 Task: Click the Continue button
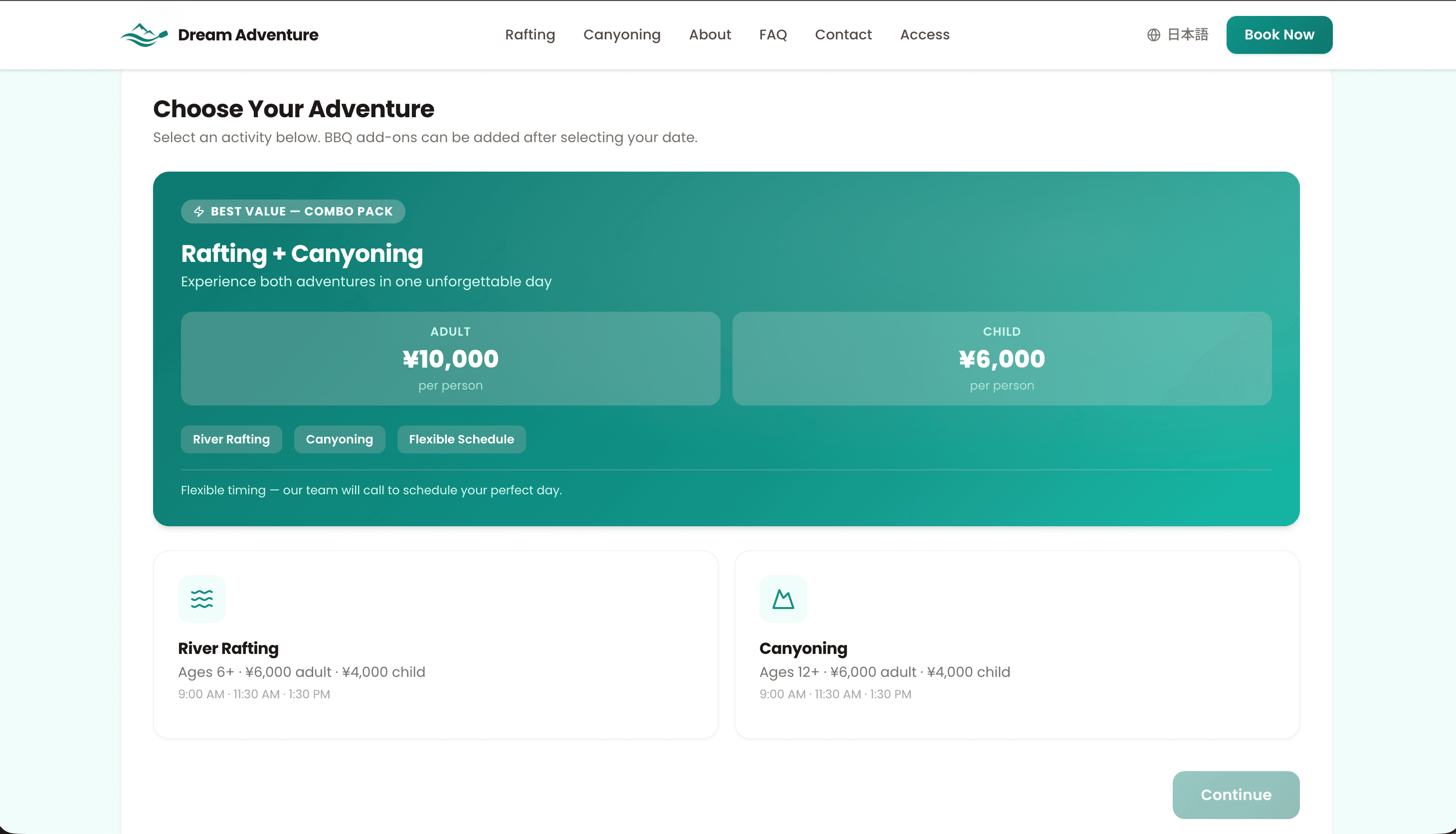coord(1236,795)
